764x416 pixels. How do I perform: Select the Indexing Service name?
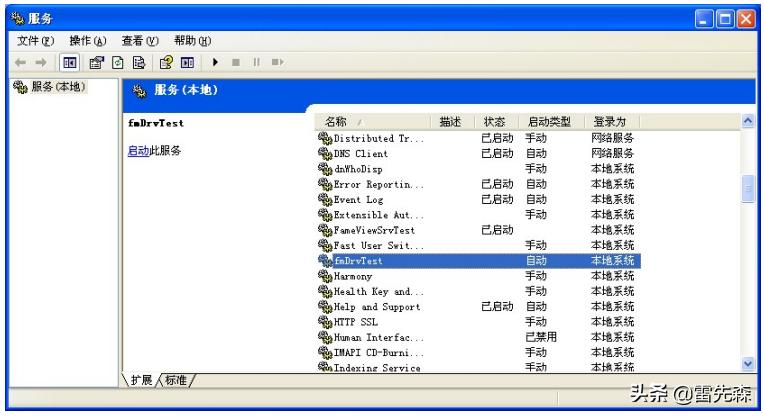point(377,368)
